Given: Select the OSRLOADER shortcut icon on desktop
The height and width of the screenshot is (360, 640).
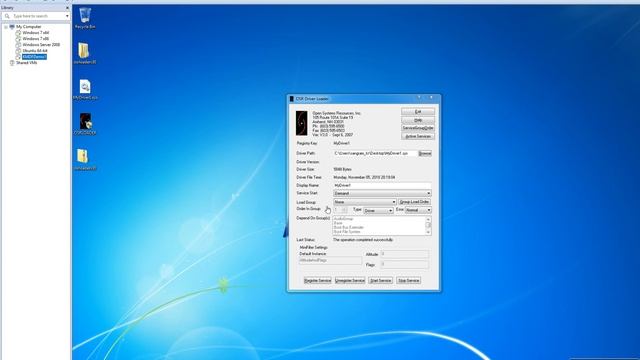Looking at the screenshot, I should pyautogui.click(x=85, y=124).
